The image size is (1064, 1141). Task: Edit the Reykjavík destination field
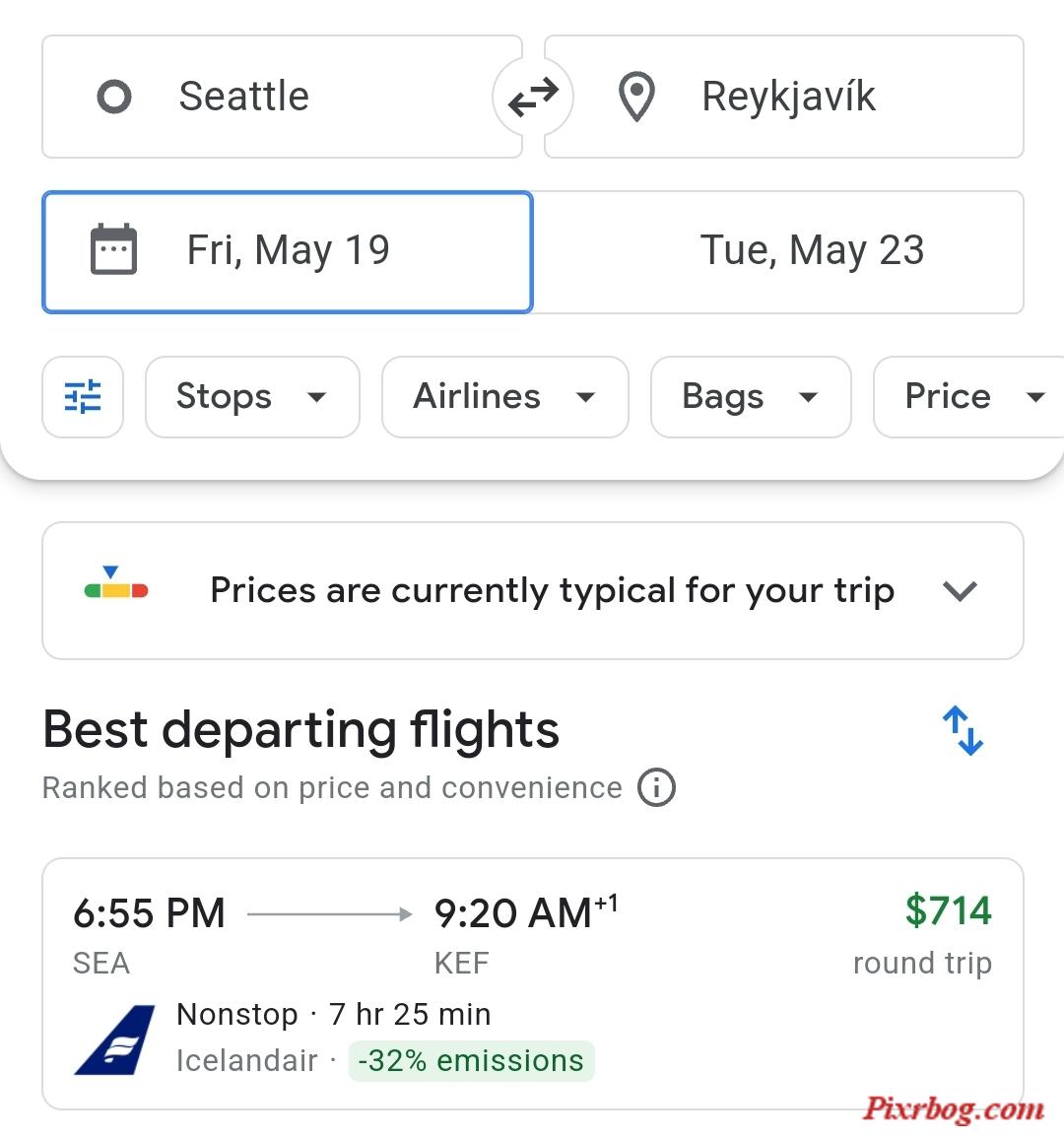pos(784,97)
